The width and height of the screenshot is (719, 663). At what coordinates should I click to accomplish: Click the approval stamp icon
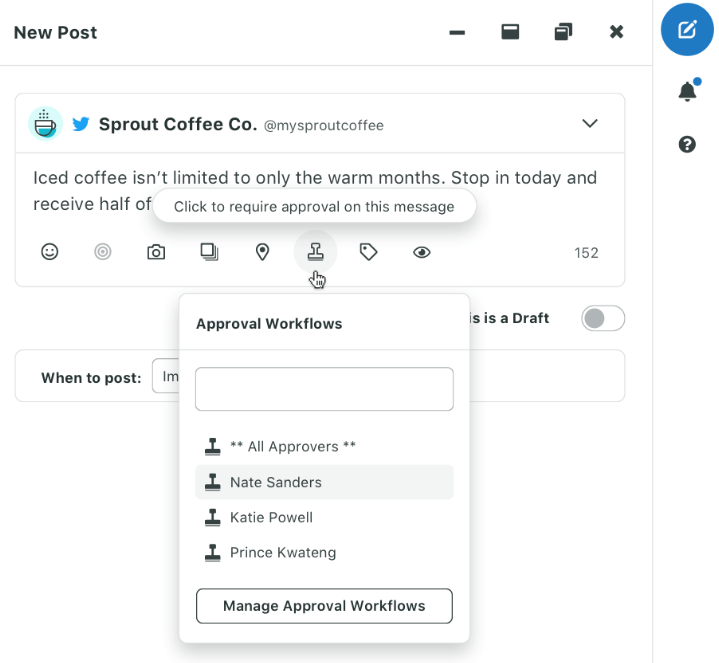[x=315, y=252]
